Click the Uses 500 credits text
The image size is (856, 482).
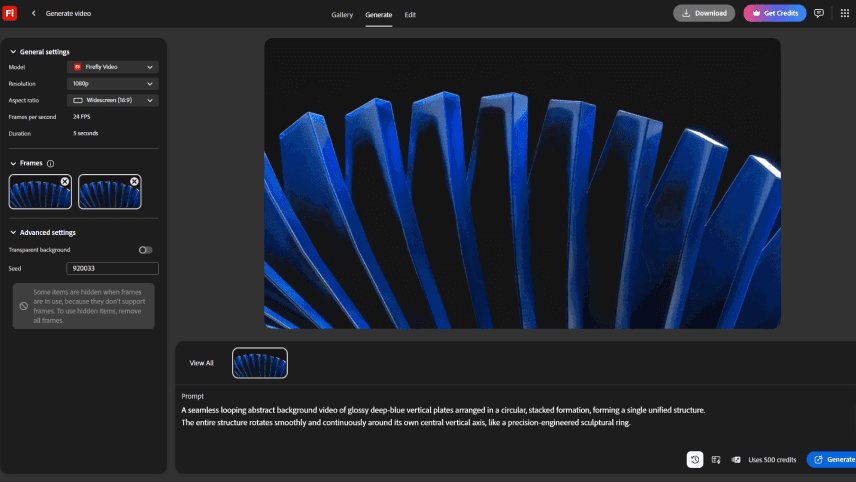[x=772, y=460]
